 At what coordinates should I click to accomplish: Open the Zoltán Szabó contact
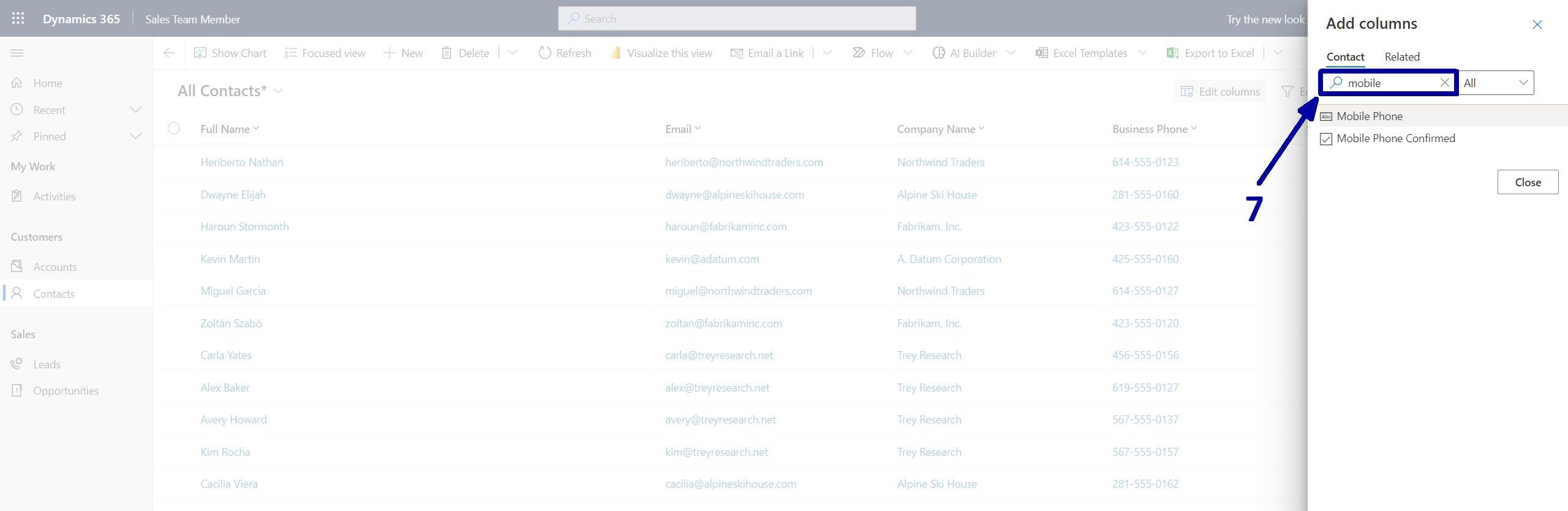pyautogui.click(x=231, y=324)
